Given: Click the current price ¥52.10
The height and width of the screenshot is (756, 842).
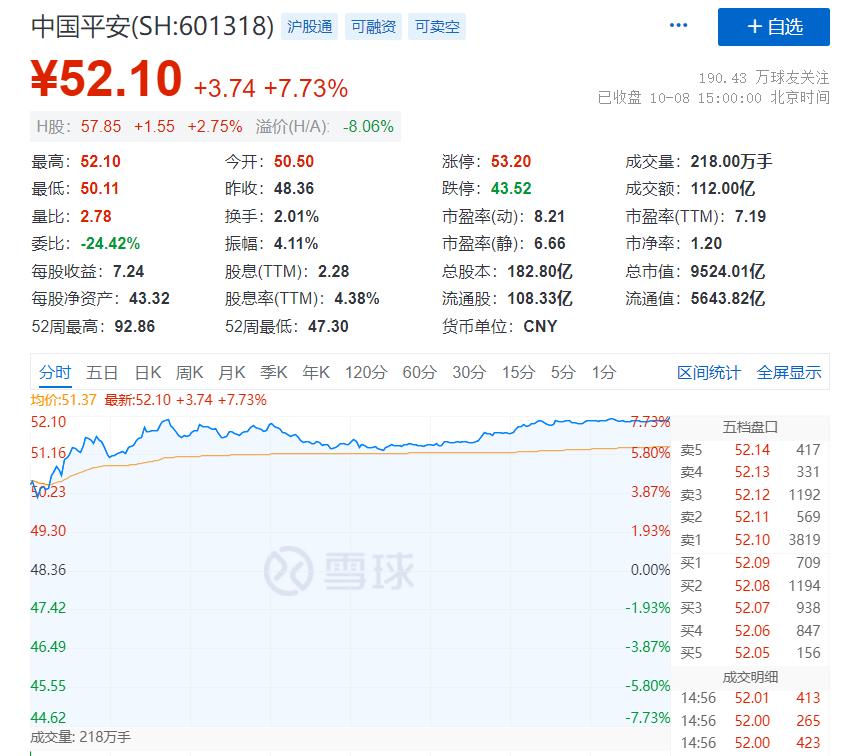Looking at the screenshot, I should click(x=106, y=79).
